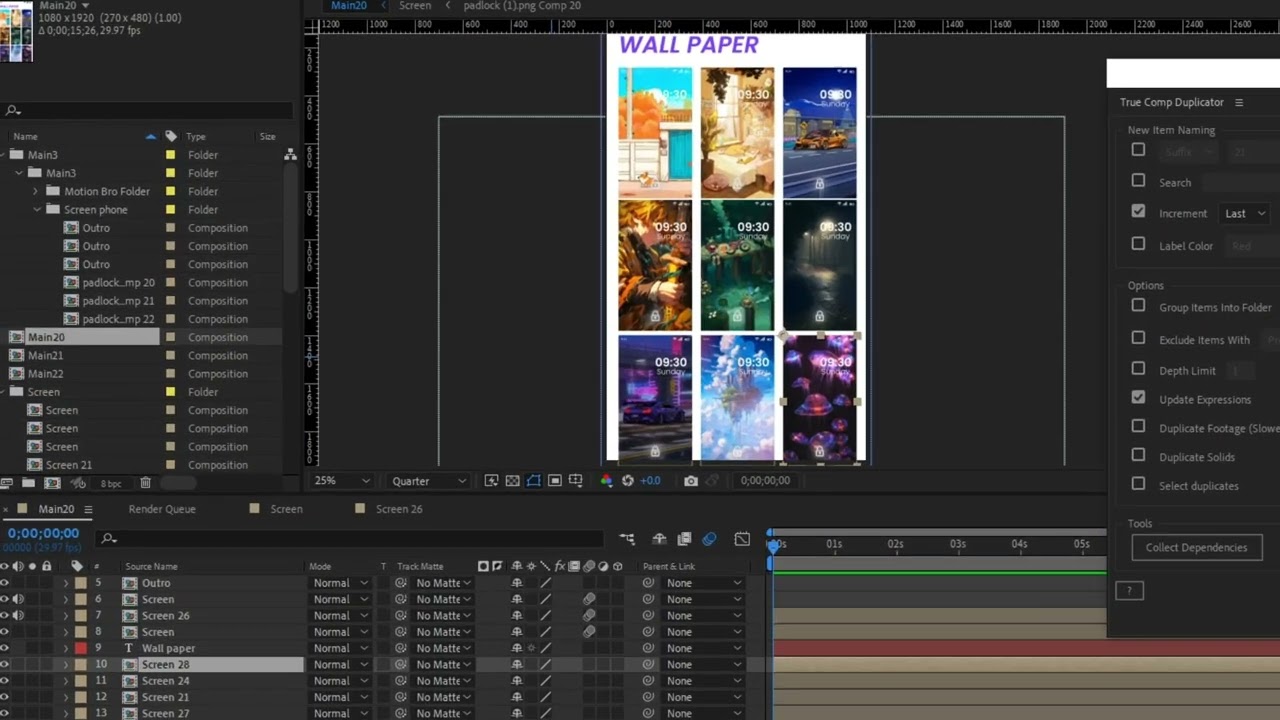Click yellow label swatch of Screen phone folder
The image size is (1280, 720).
pyautogui.click(x=170, y=209)
